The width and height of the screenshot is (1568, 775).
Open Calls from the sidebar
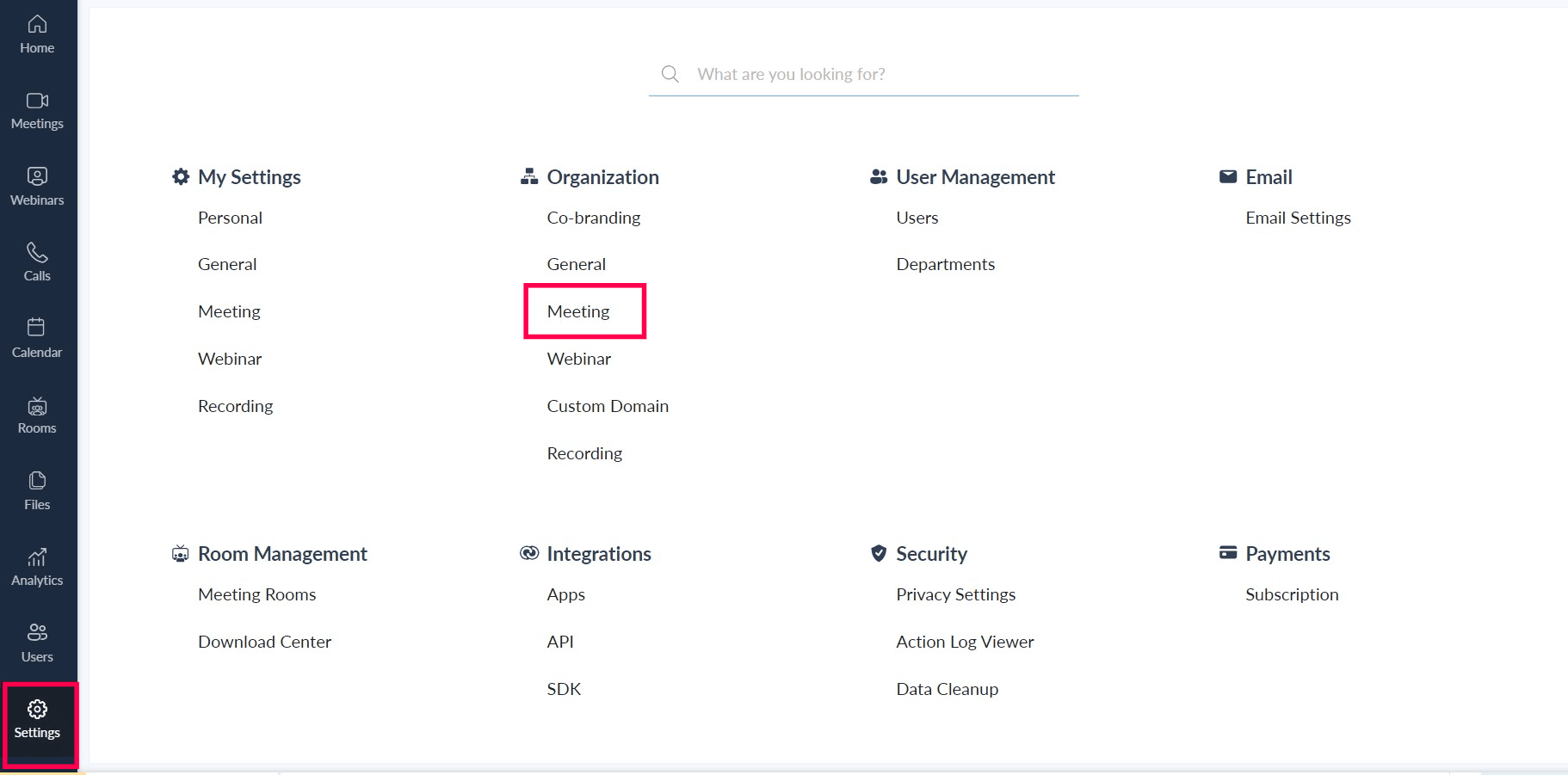(37, 262)
